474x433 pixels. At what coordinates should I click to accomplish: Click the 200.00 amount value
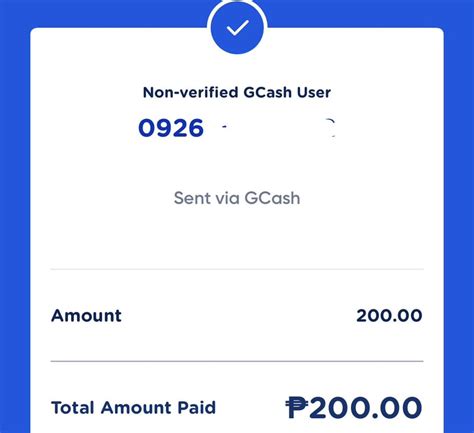coord(389,315)
